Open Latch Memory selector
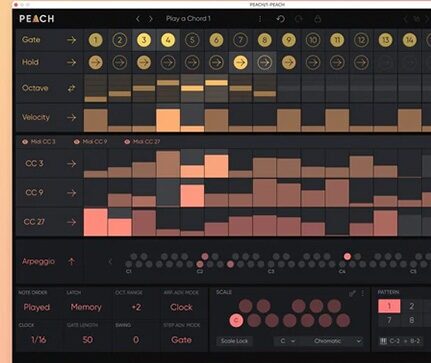Image resolution: width=431 pixels, height=363 pixels. (86, 307)
